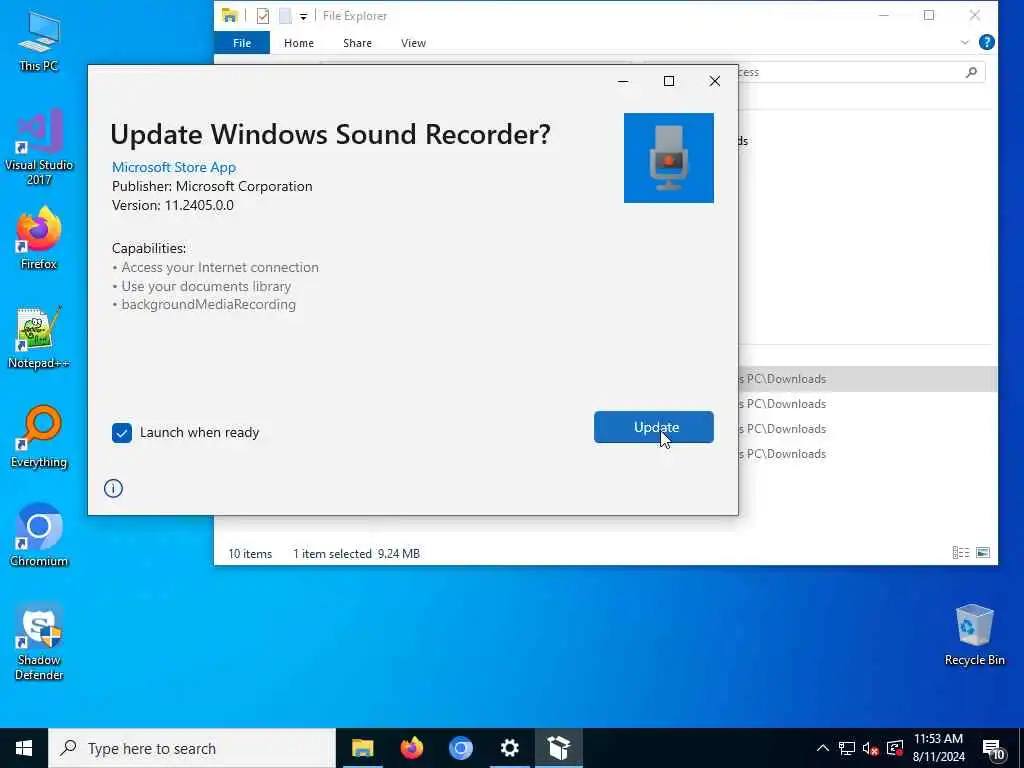Open Firefox from taskbar
Screen dimensions: 1024x768
(x=411, y=748)
